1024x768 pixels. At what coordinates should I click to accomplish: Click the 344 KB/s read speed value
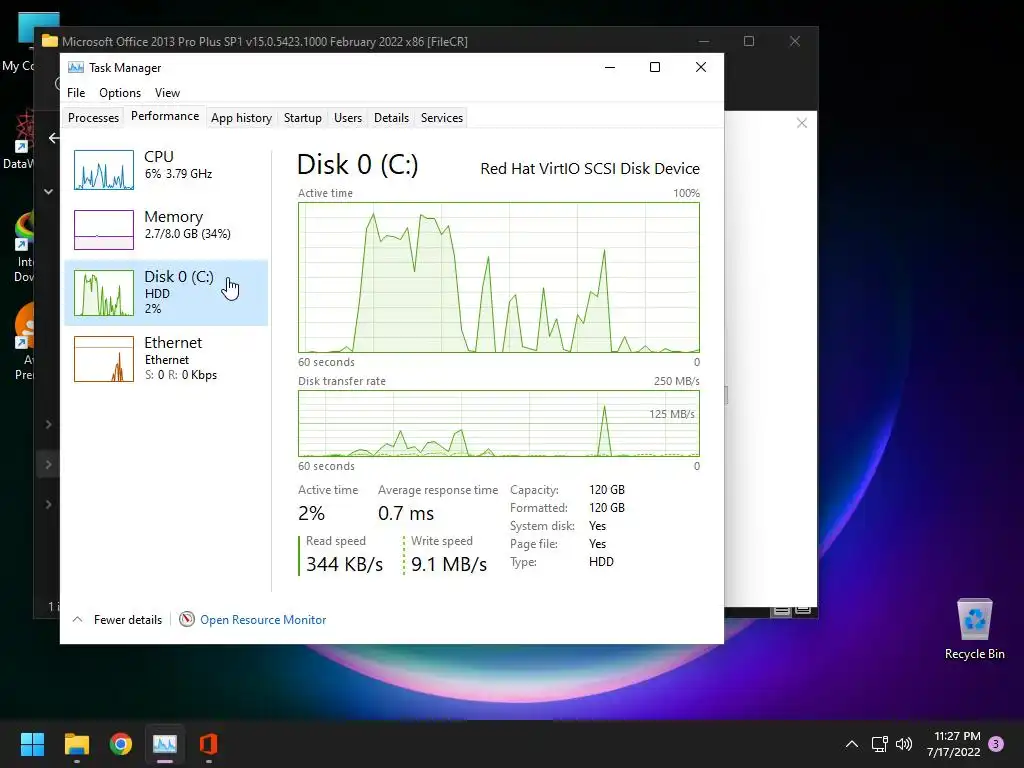tap(344, 564)
